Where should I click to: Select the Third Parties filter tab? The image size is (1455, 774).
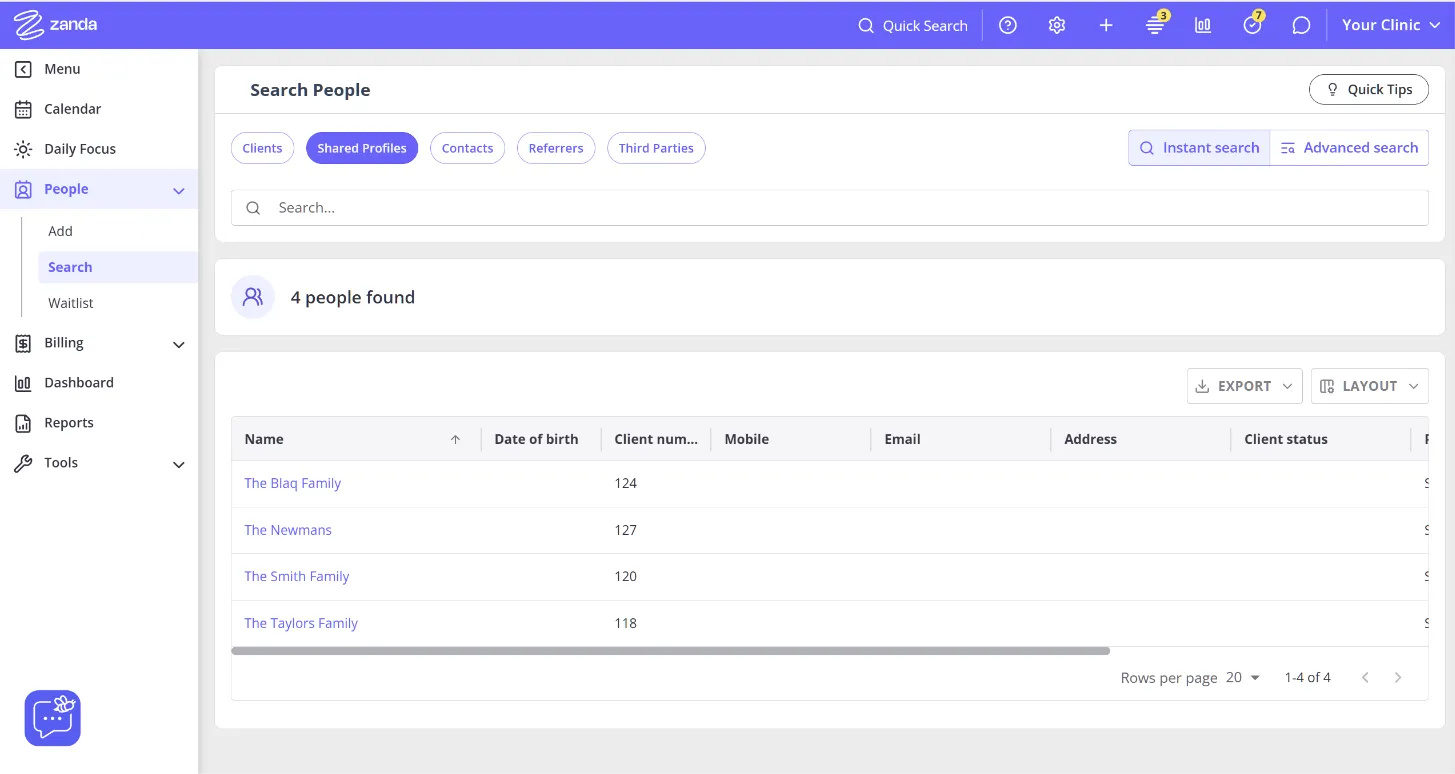[x=656, y=148]
